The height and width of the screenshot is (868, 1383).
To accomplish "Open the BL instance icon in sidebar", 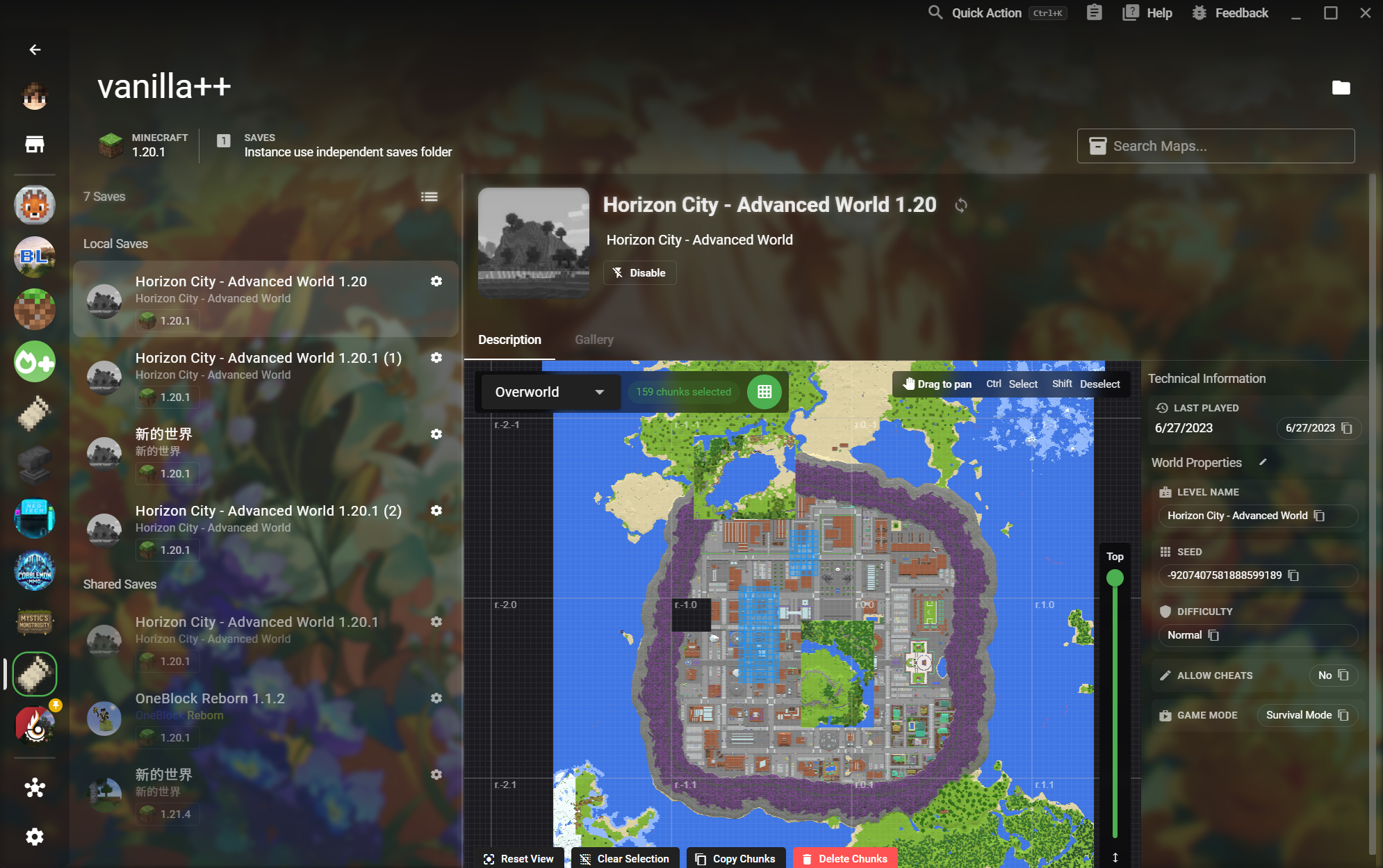I will point(35,257).
